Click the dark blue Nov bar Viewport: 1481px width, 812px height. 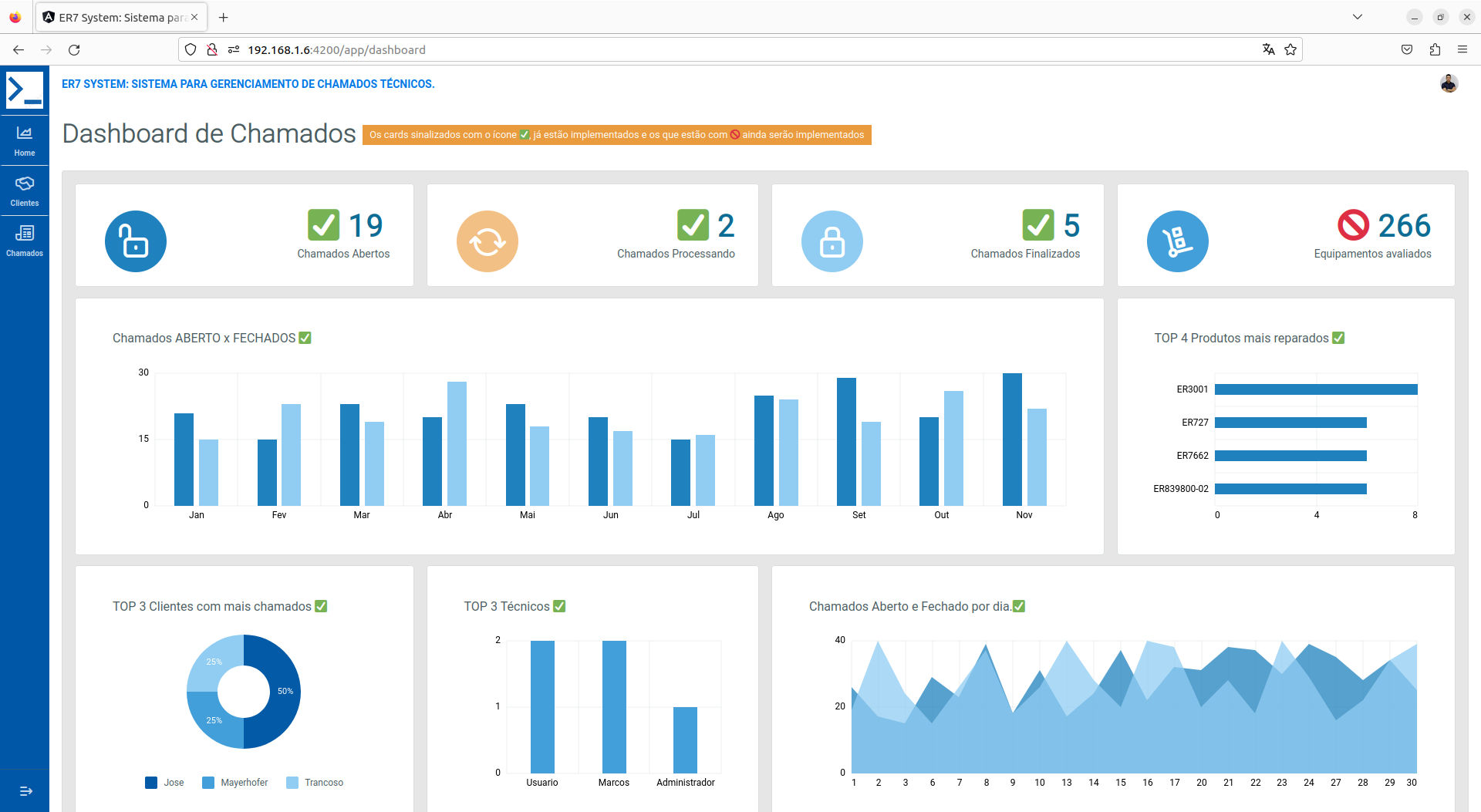click(x=1012, y=440)
